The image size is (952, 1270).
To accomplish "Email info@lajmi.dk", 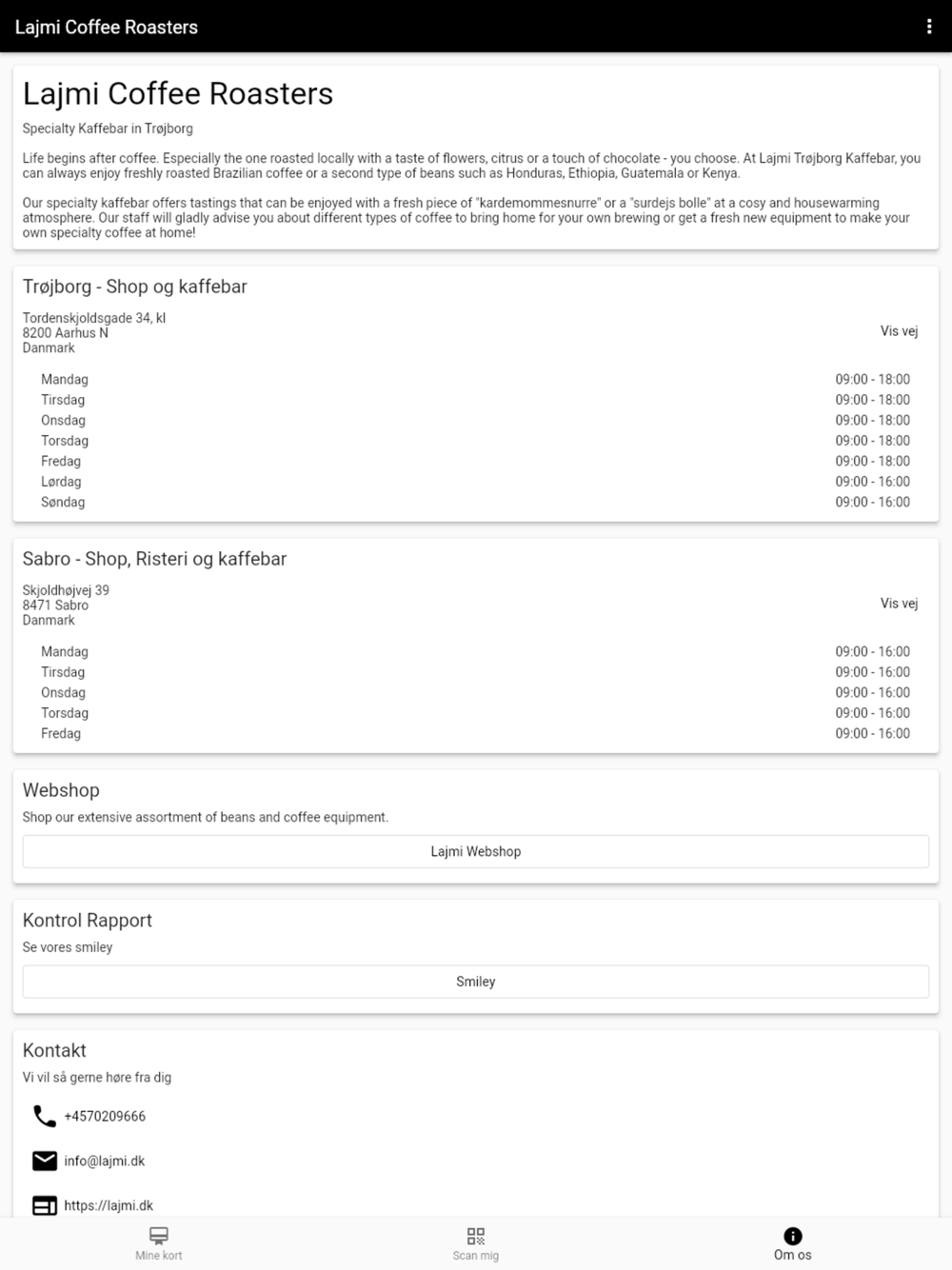I will tap(105, 1161).
